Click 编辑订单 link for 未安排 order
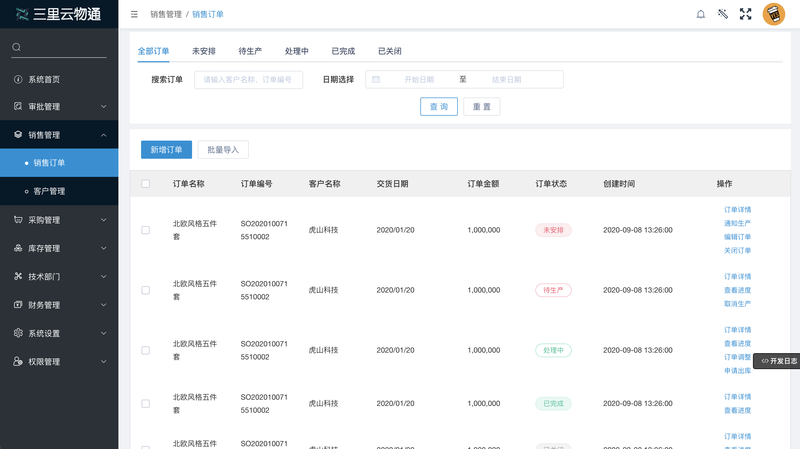Viewport: 800px width, 449px height. click(x=737, y=237)
